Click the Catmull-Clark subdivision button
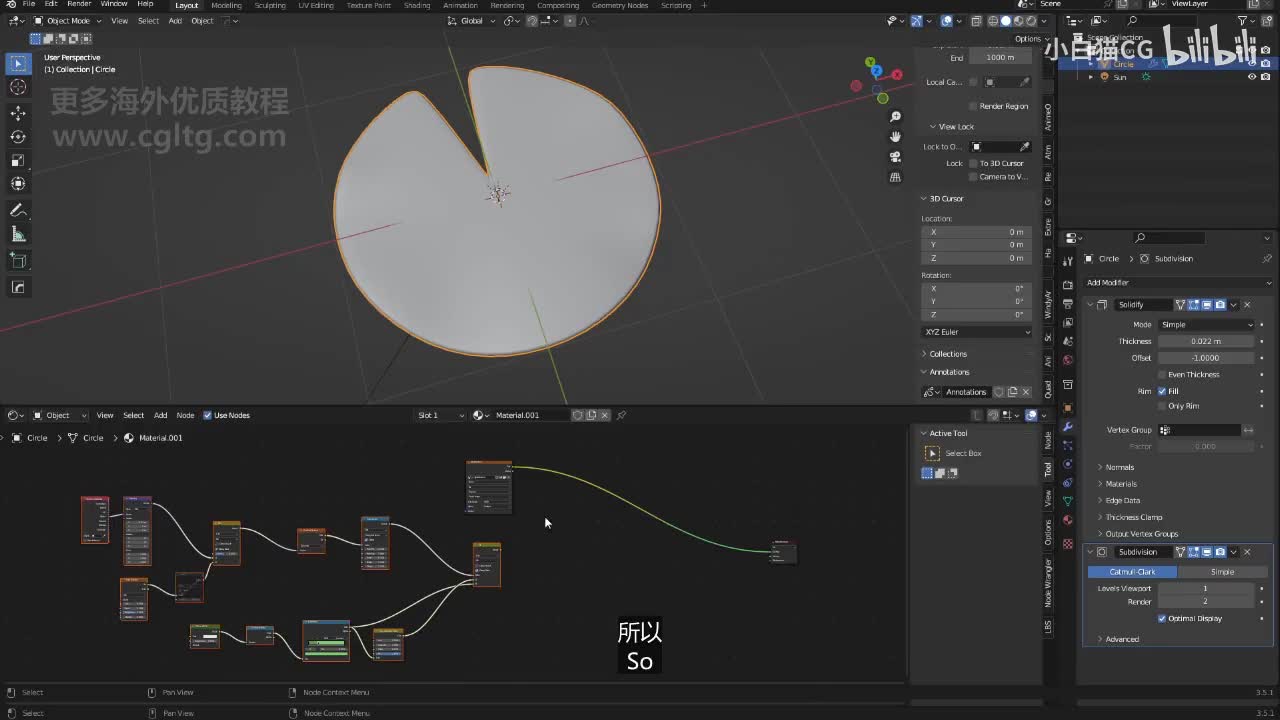 [1132, 572]
